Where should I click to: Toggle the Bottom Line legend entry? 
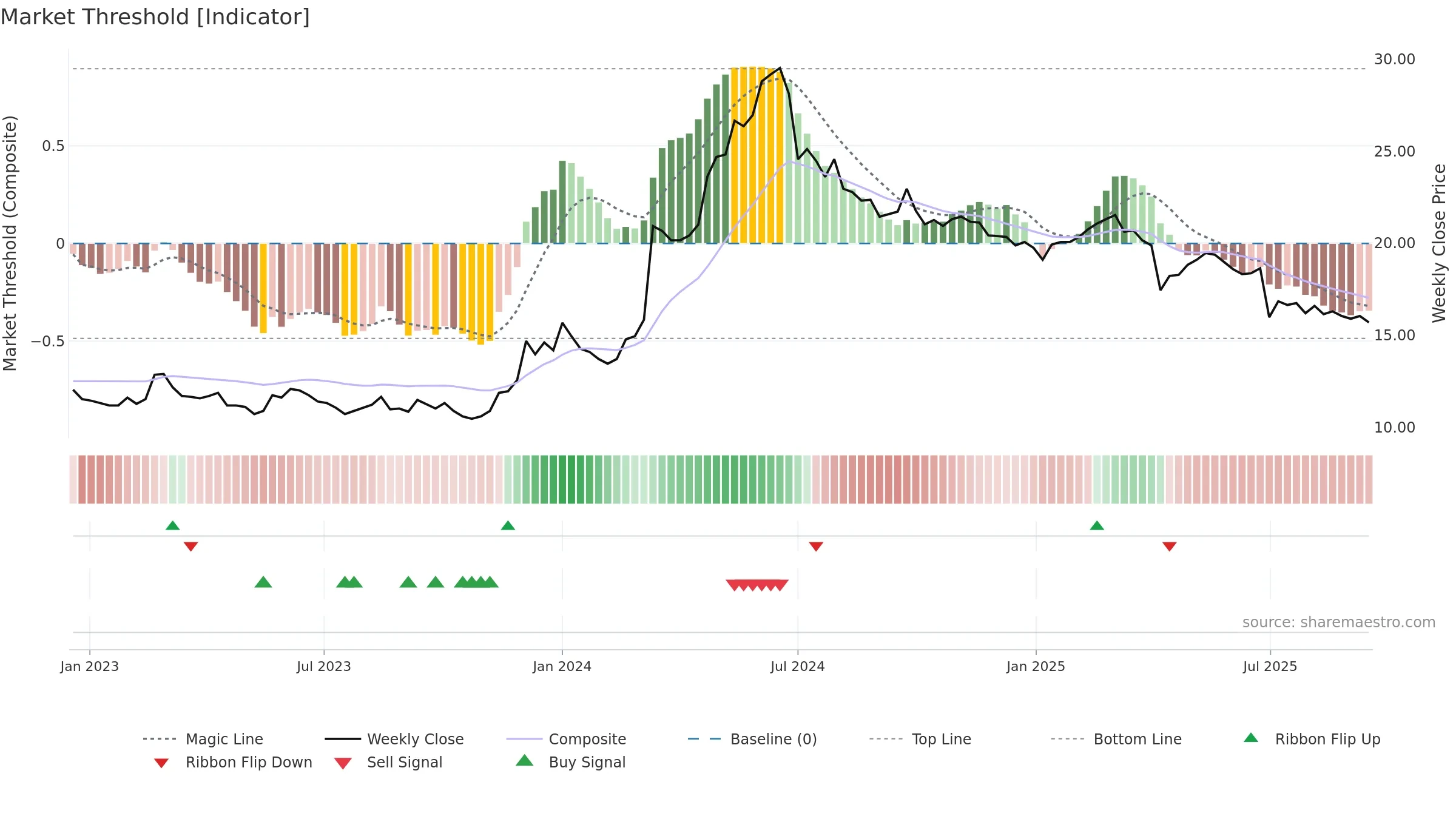[1116, 739]
